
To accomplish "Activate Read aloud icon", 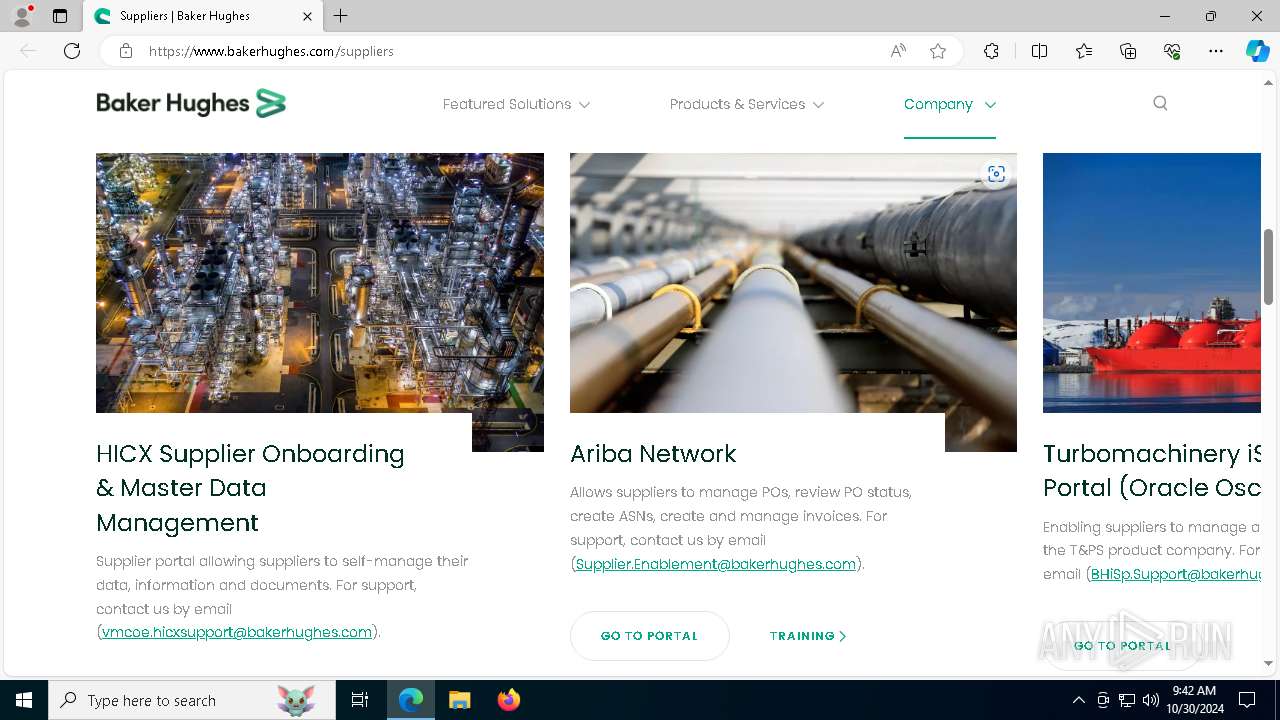I will [x=898, y=51].
